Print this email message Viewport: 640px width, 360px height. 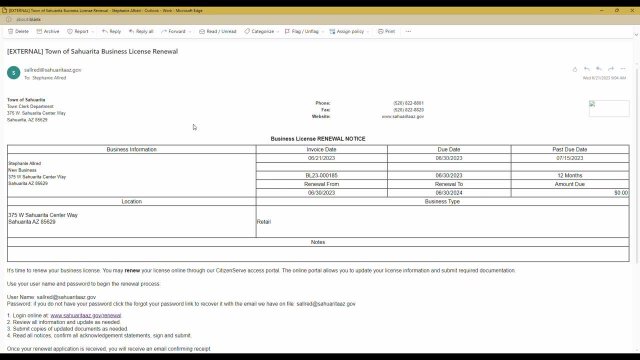tap(386, 31)
